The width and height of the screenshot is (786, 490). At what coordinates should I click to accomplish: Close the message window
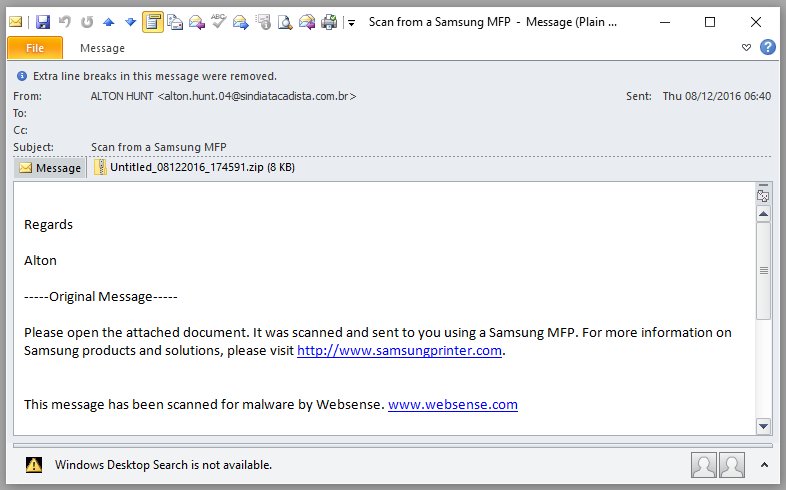click(756, 22)
